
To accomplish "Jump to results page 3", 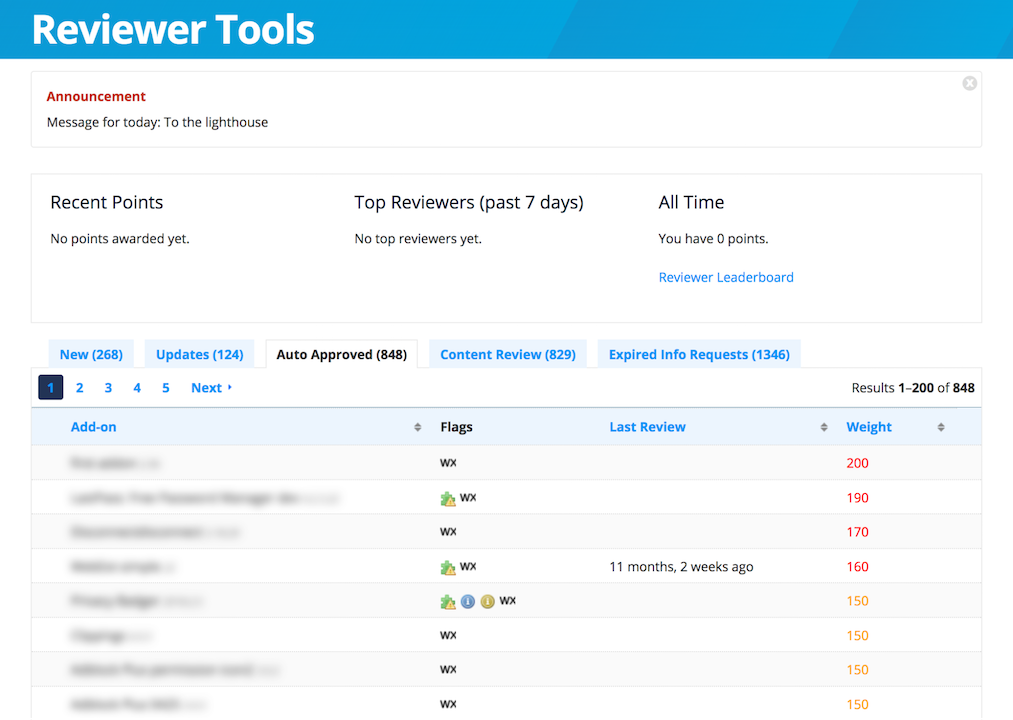I will [108, 388].
